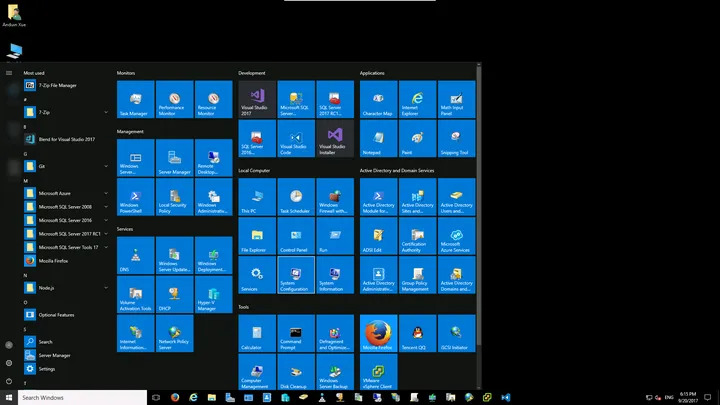This screenshot has height=405, width=720.
Task: Open the System Configuration tile
Action: coord(296,275)
